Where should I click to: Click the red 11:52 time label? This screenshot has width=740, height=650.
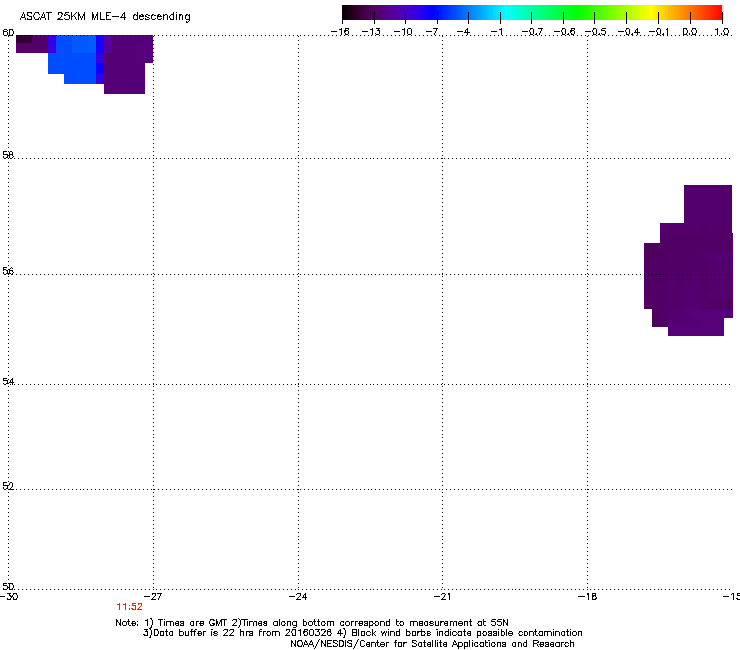pyautogui.click(x=129, y=607)
